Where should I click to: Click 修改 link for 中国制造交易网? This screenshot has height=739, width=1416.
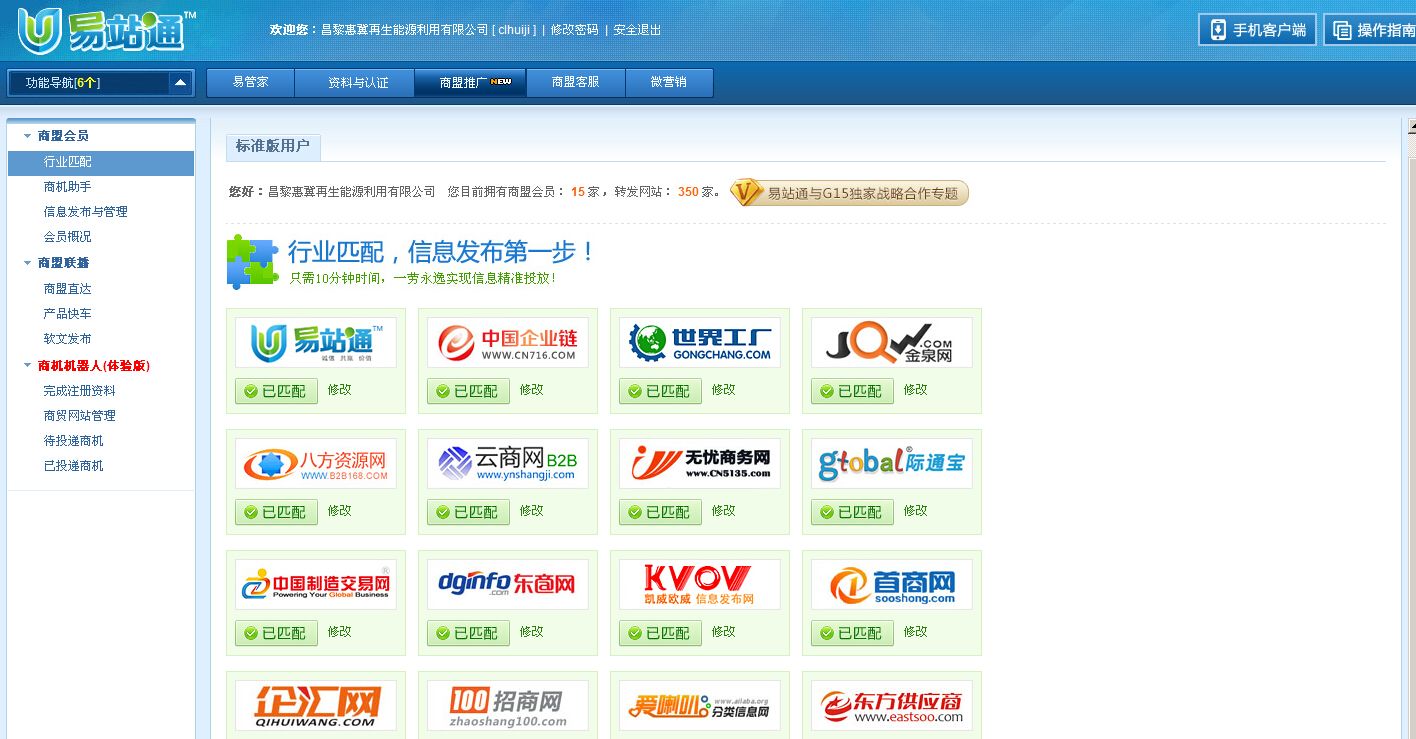click(340, 632)
